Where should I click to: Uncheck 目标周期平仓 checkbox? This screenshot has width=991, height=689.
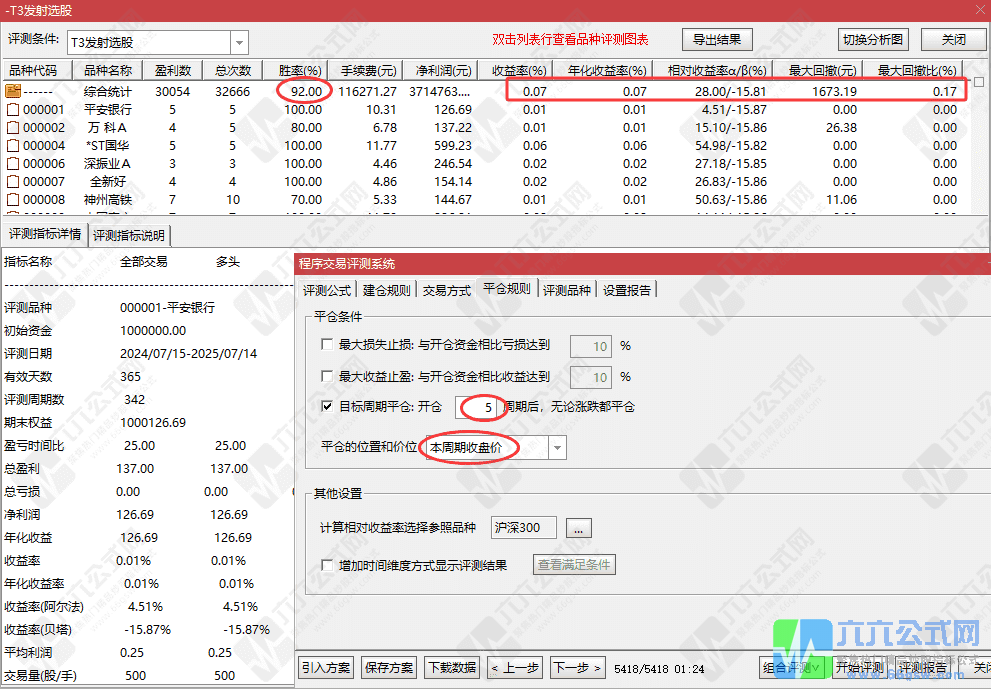click(327, 406)
